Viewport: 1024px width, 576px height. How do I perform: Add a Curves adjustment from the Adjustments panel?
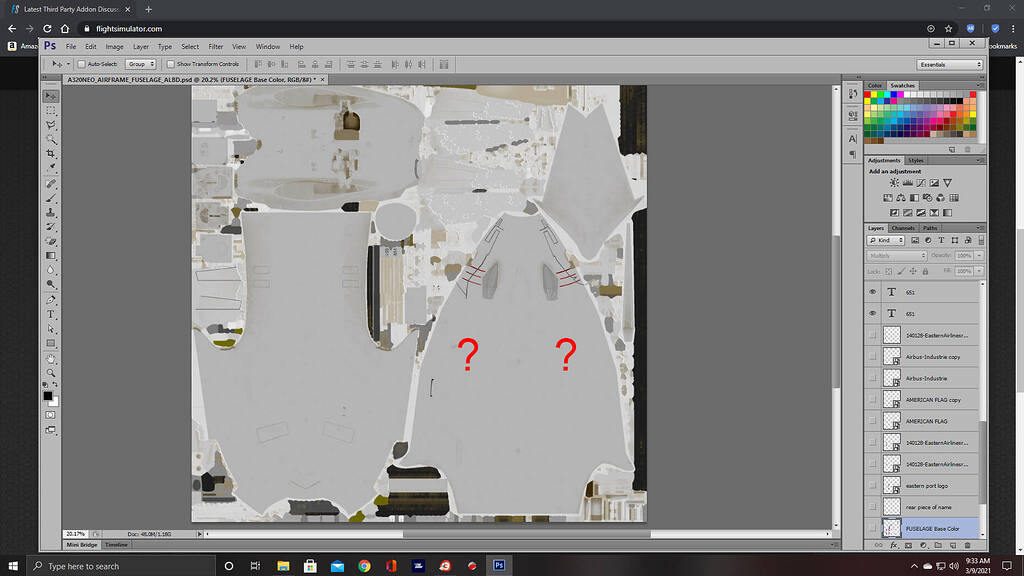[x=921, y=182]
